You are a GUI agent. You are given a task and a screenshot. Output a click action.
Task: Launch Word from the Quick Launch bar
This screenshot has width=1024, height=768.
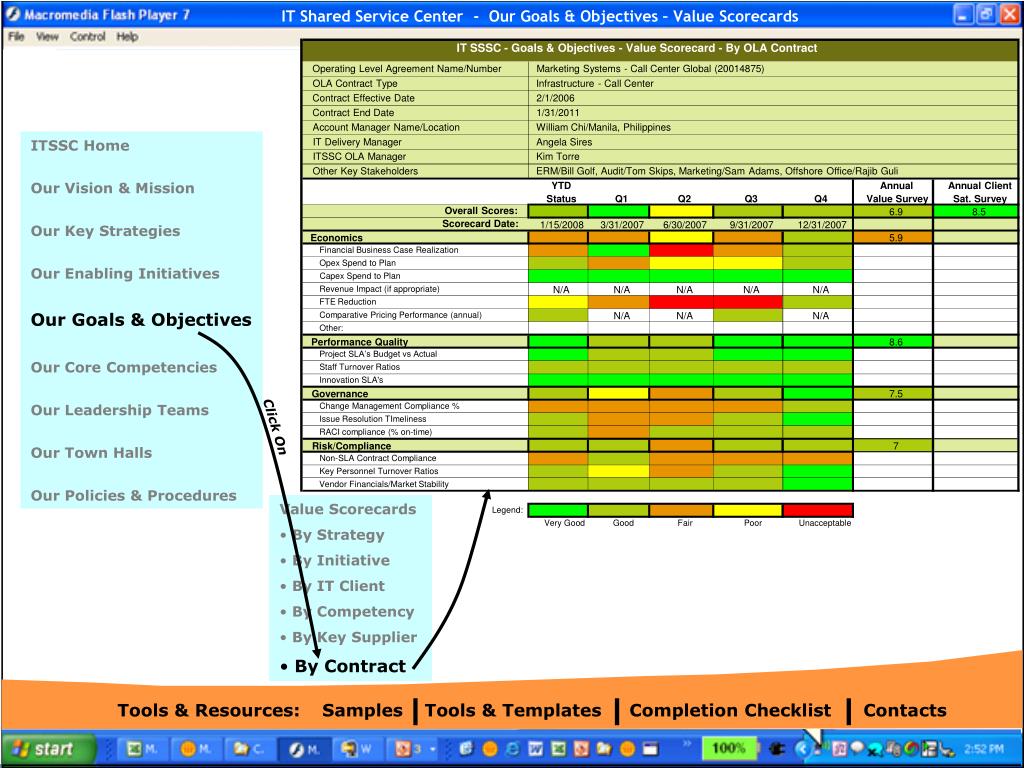point(536,749)
